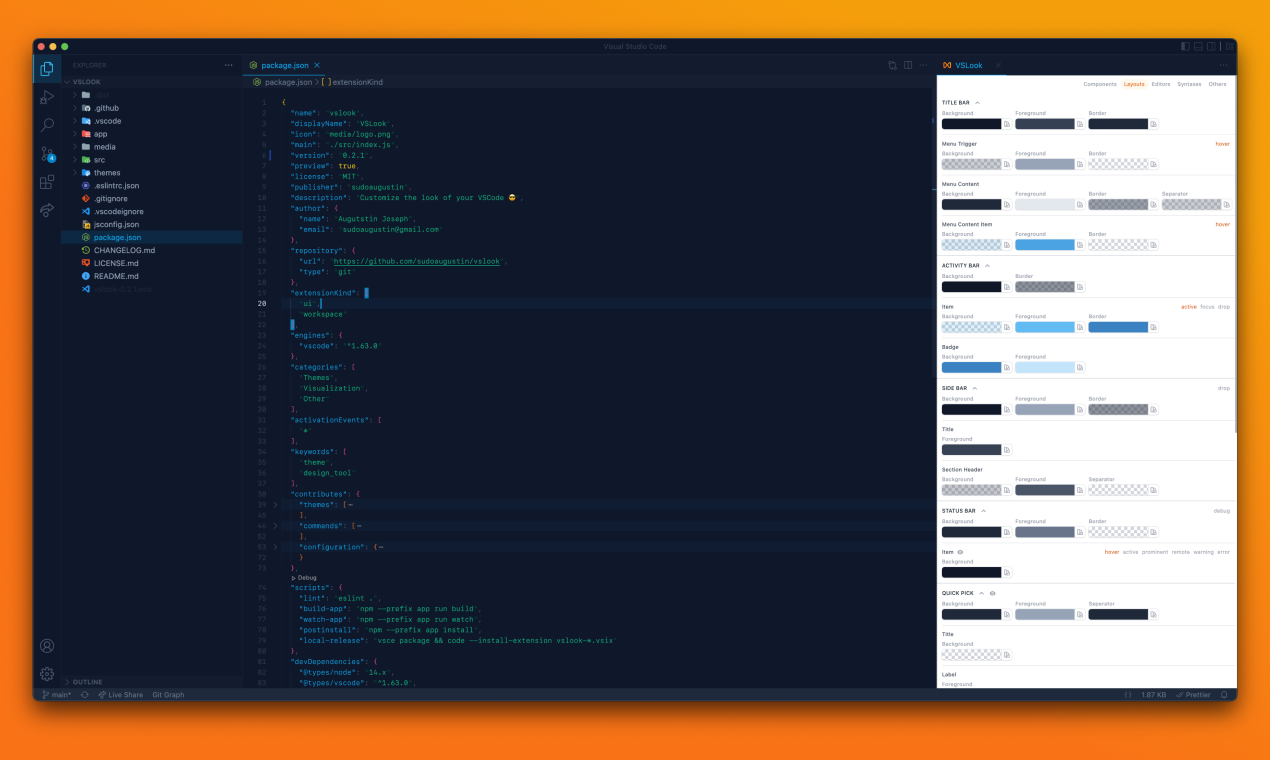The width and height of the screenshot is (1270, 760).
Task: Click the Debug code lens above scripts
Action: click(304, 577)
